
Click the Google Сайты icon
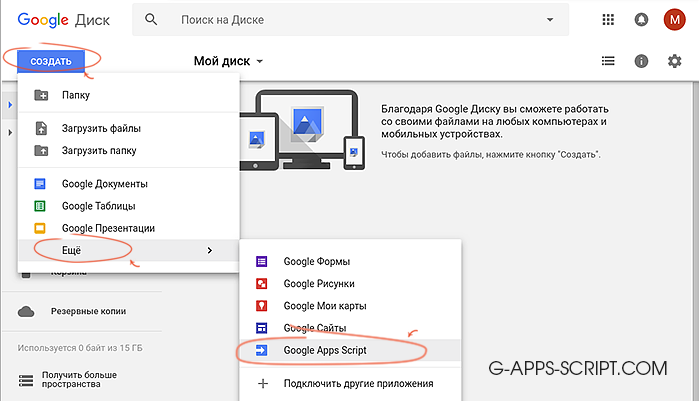[x=262, y=328]
